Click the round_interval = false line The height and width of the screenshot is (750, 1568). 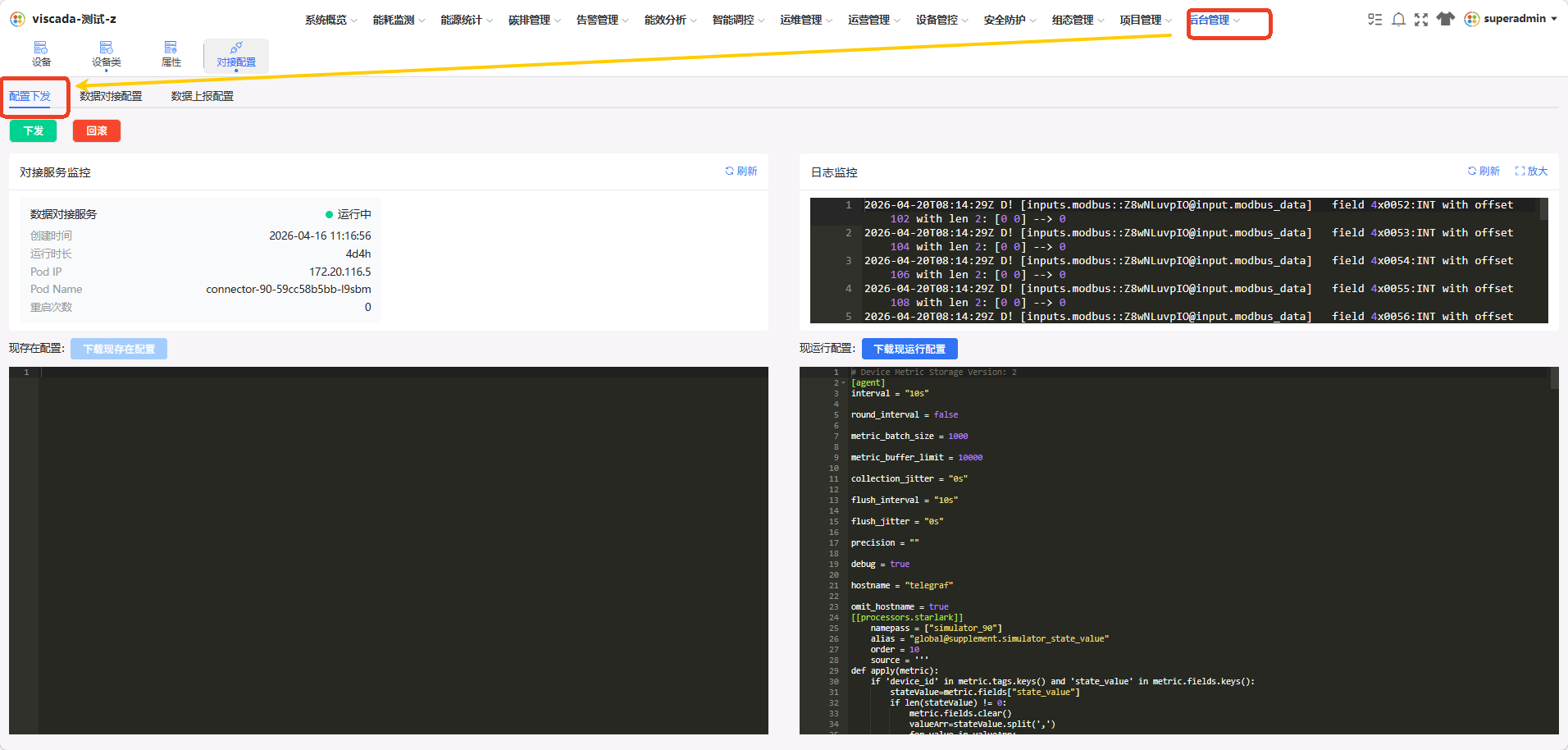[x=905, y=415]
